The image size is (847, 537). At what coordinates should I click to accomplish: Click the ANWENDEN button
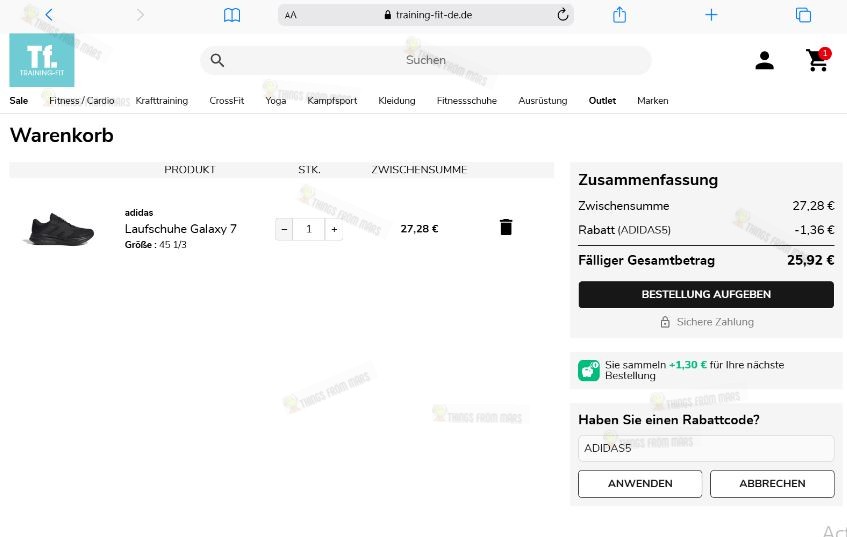[640, 484]
